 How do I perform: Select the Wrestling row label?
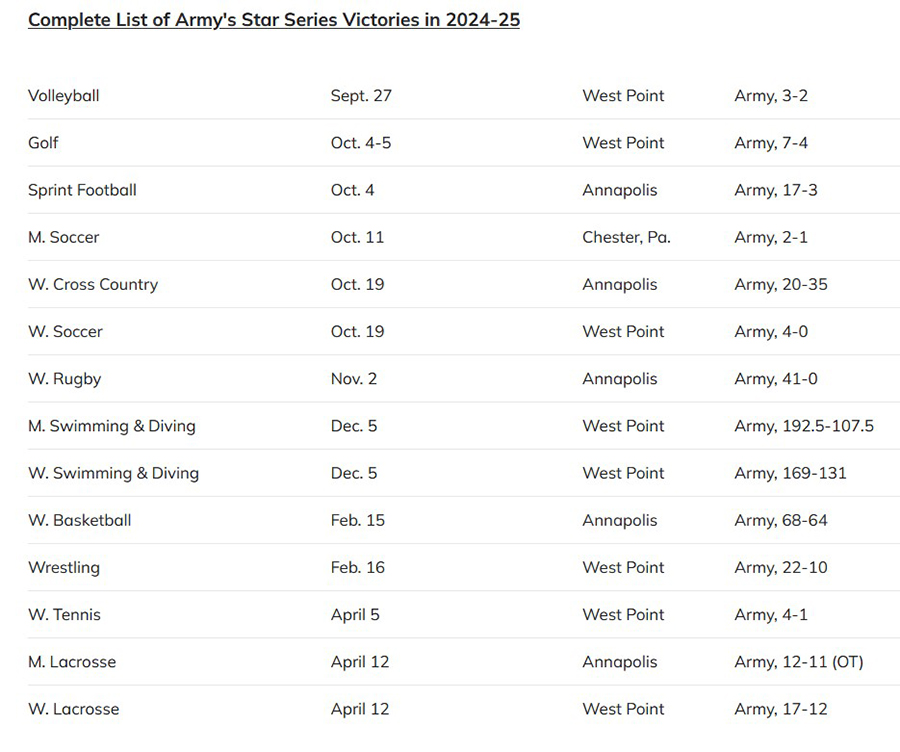tap(64, 568)
